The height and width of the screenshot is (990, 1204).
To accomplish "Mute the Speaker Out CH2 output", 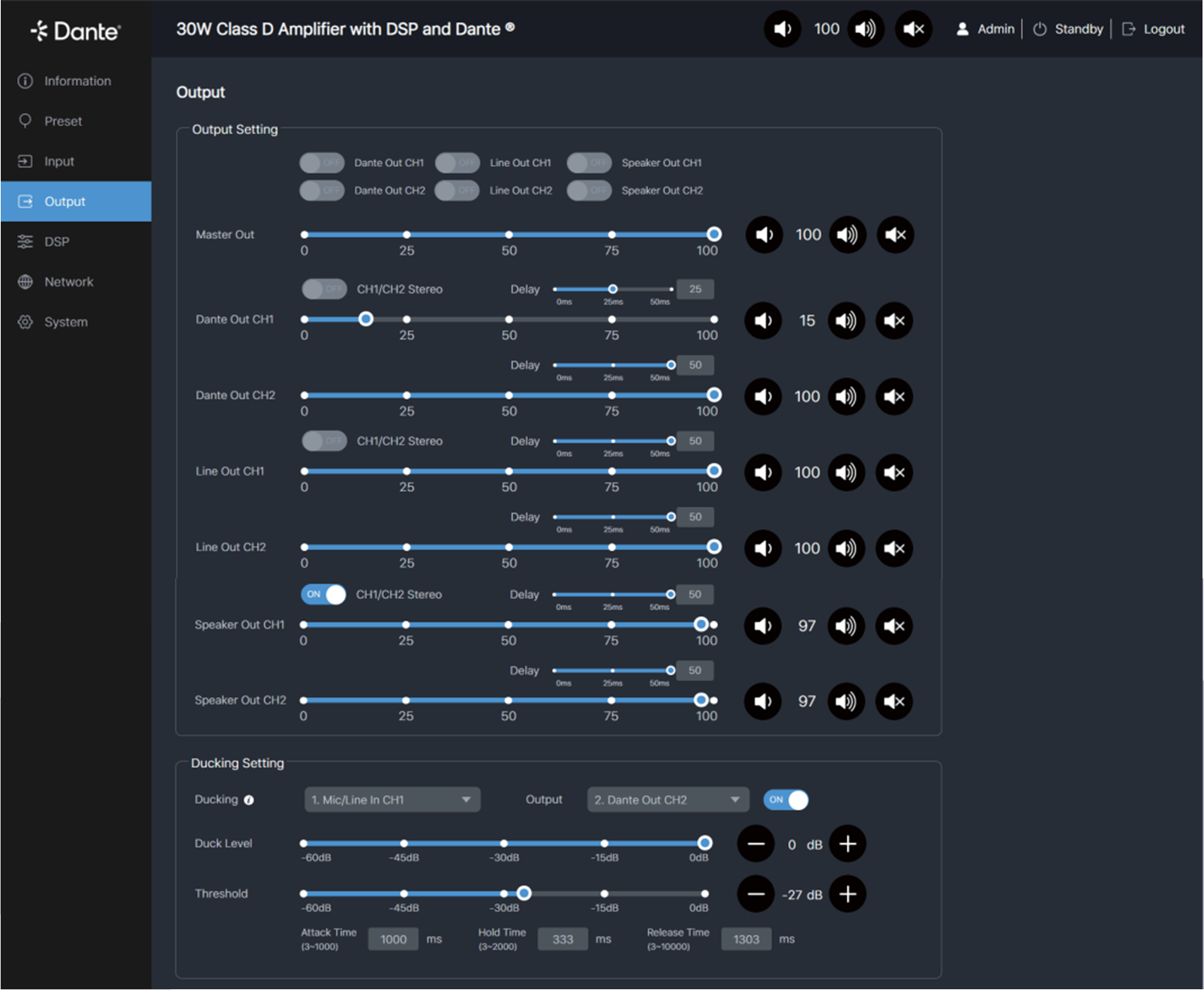I will tap(894, 702).
